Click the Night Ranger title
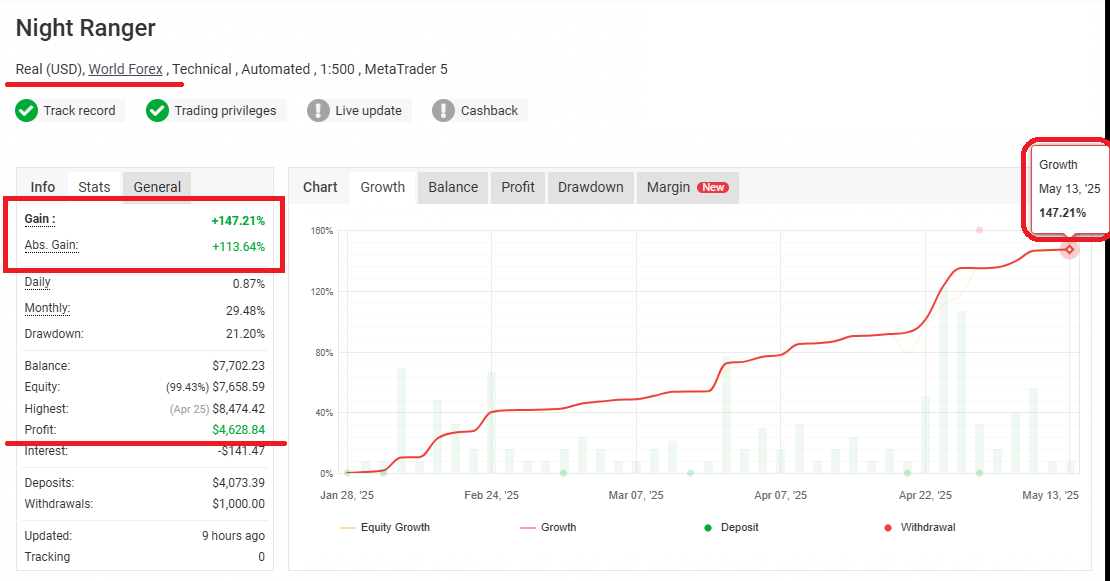The width and height of the screenshot is (1110, 581). [86, 28]
